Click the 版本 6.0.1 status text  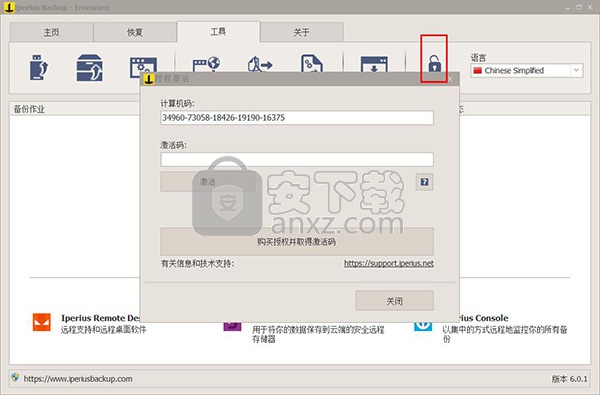point(569,379)
